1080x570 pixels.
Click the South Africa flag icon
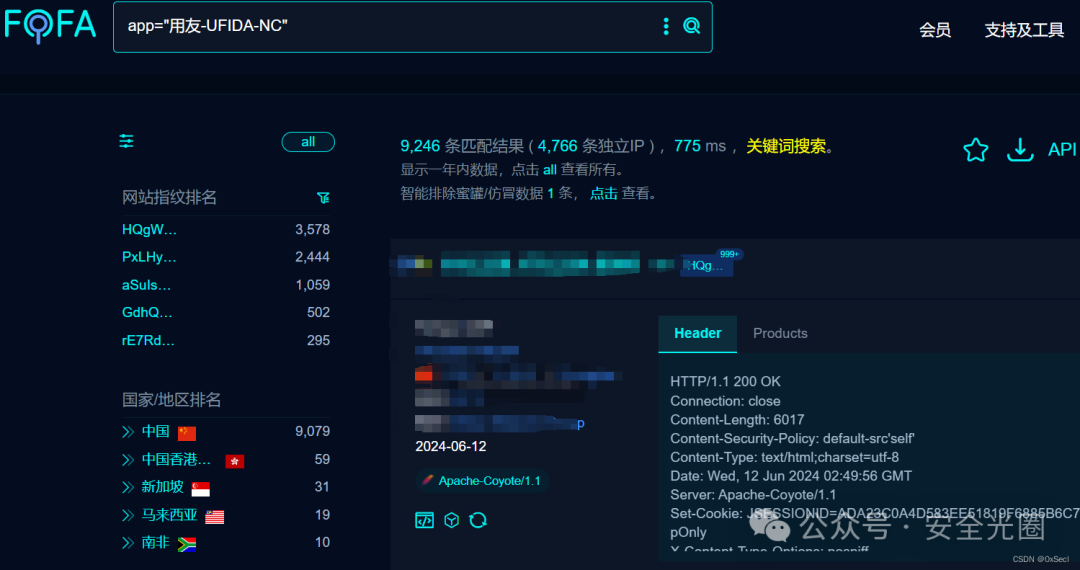187,545
